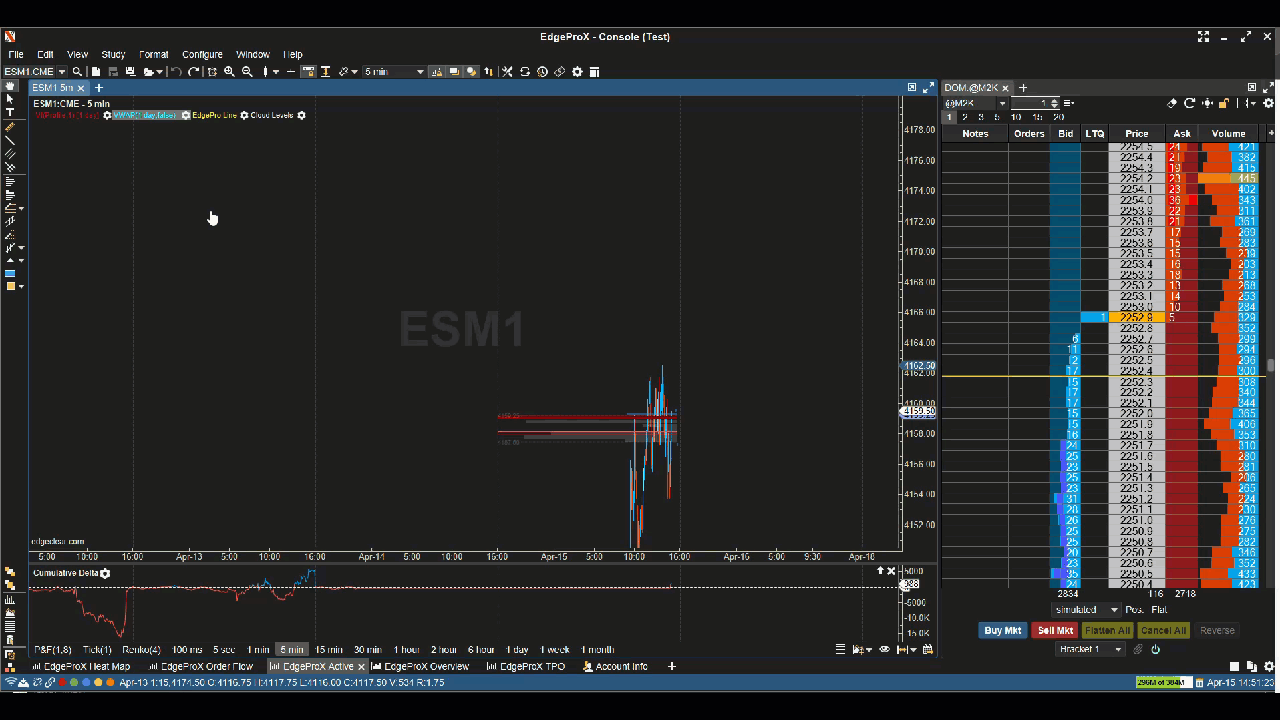Click the Cancel All button
This screenshot has height=720, width=1280.
click(x=1163, y=630)
